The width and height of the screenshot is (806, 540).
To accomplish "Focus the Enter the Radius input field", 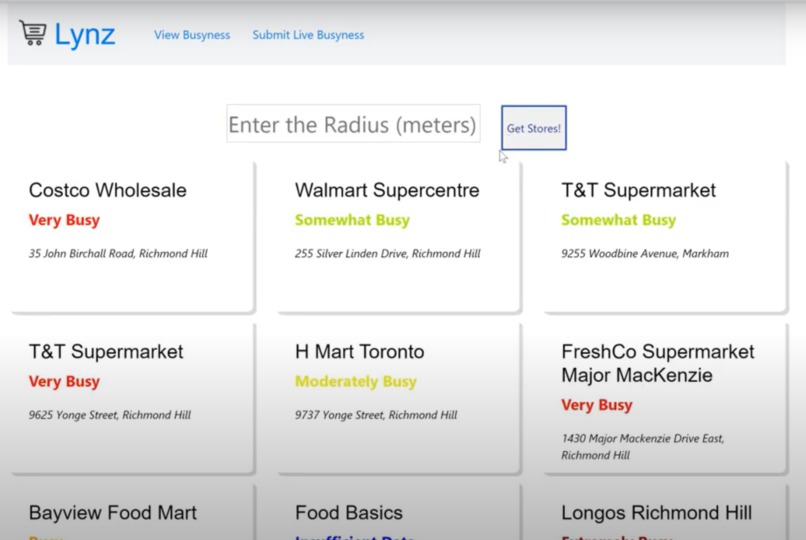I will pyautogui.click(x=353, y=124).
